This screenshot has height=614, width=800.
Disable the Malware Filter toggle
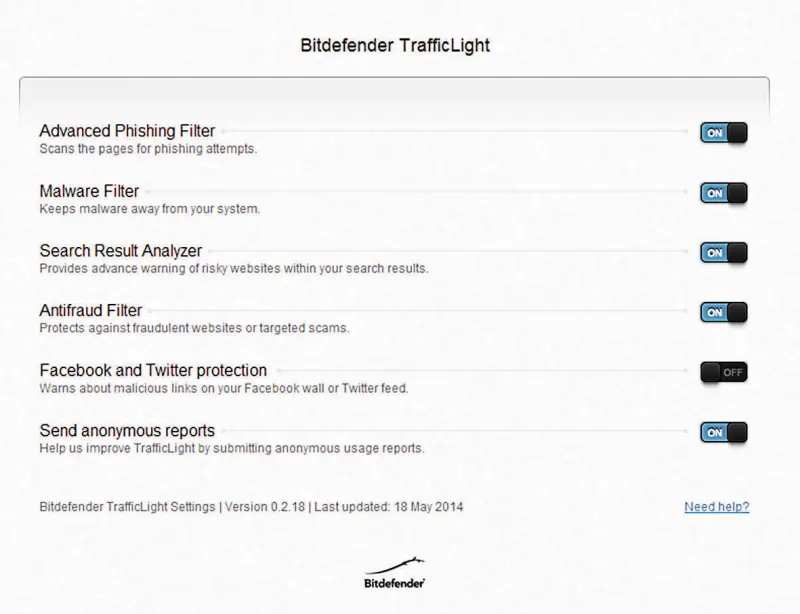(724, 193)
